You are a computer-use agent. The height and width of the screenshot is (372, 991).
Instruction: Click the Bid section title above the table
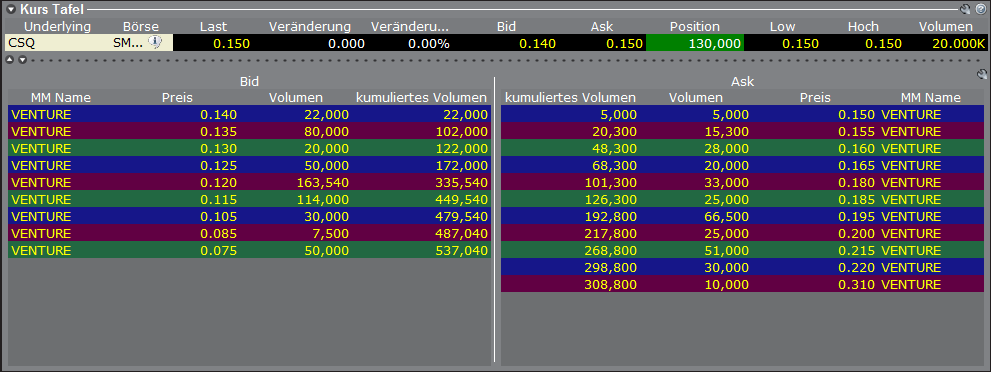point(249,81)
